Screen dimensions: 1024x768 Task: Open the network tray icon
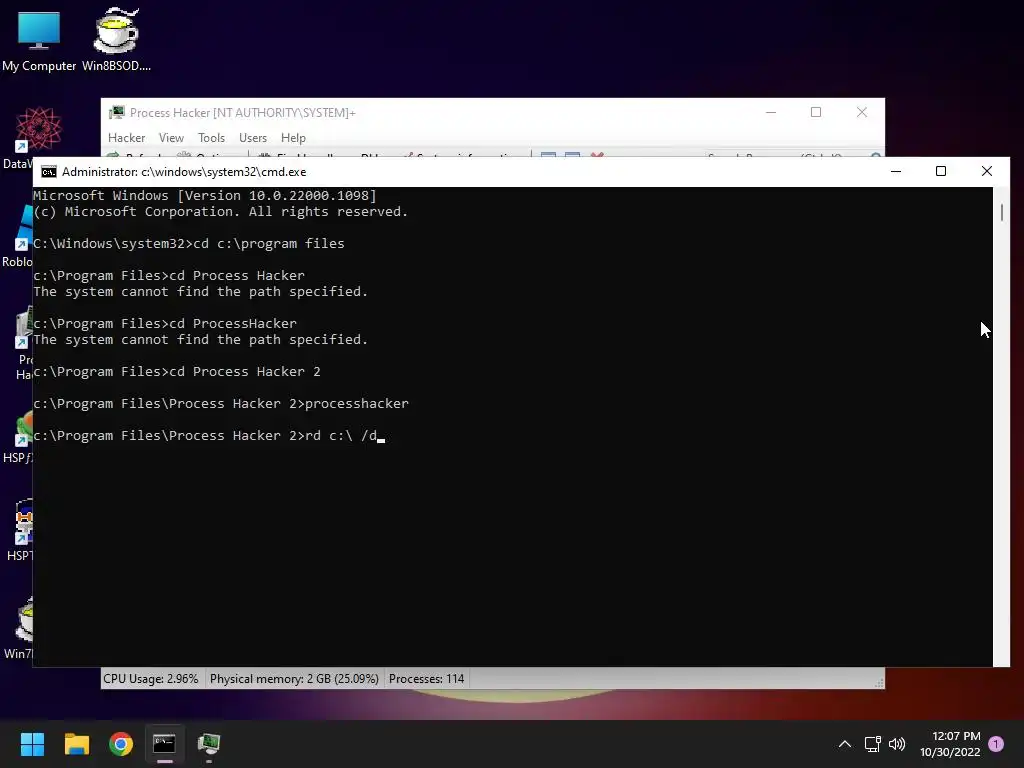click(872, 744)
